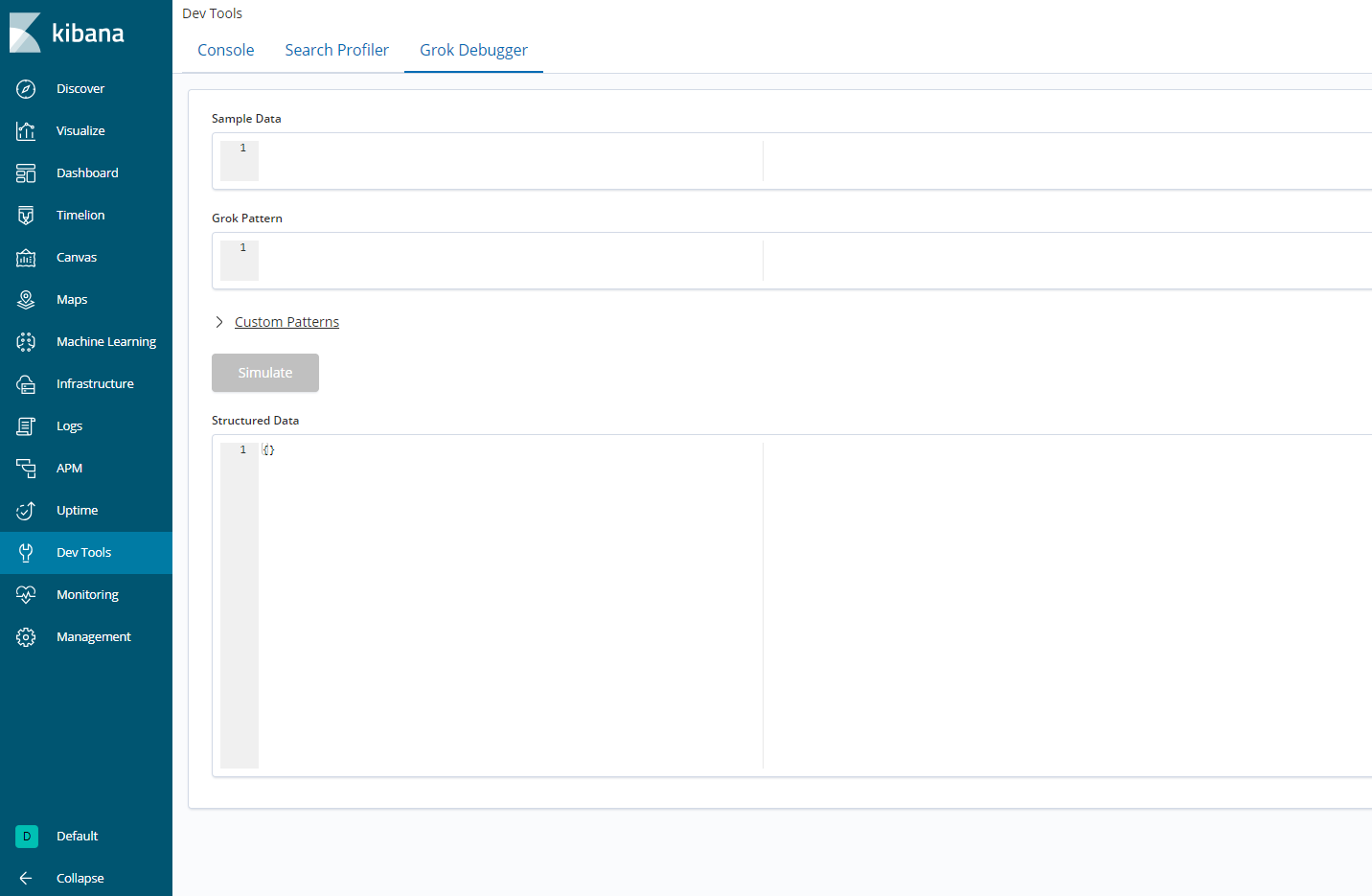1372x896 pixels.
Task: Switch to the Search Profiler tab
Action: 336,50
